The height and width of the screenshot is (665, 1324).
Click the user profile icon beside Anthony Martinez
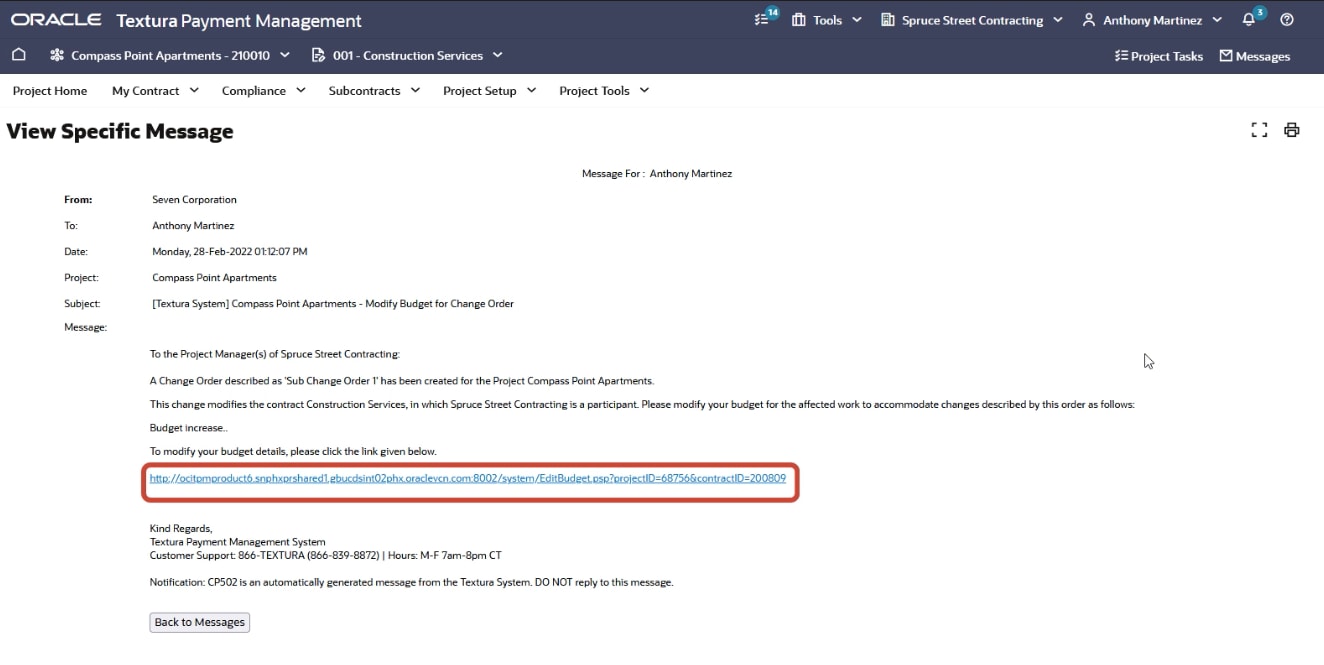click(1089, 20)
